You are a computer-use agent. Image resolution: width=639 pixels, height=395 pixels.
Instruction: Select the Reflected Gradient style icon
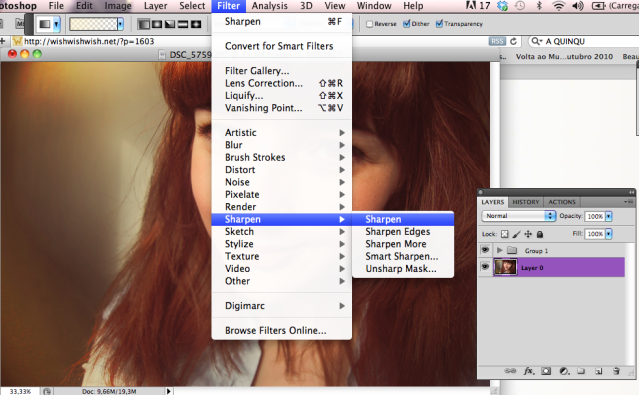(x=183, y=24)
